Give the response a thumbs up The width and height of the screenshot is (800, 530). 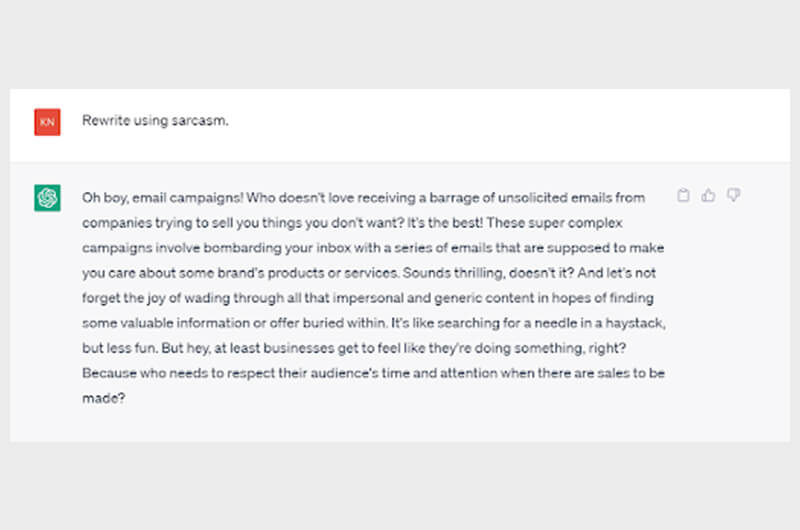coord(708,195)
